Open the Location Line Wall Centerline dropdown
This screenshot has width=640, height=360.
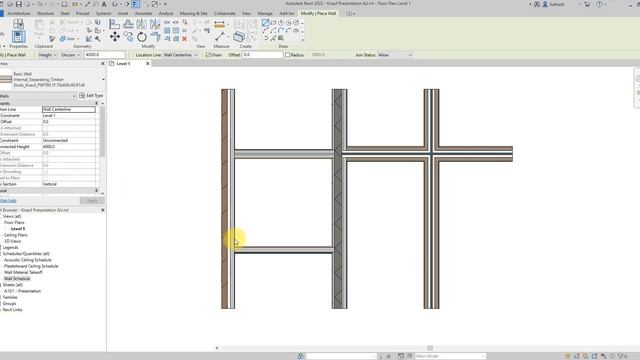[x=180, y=55]
